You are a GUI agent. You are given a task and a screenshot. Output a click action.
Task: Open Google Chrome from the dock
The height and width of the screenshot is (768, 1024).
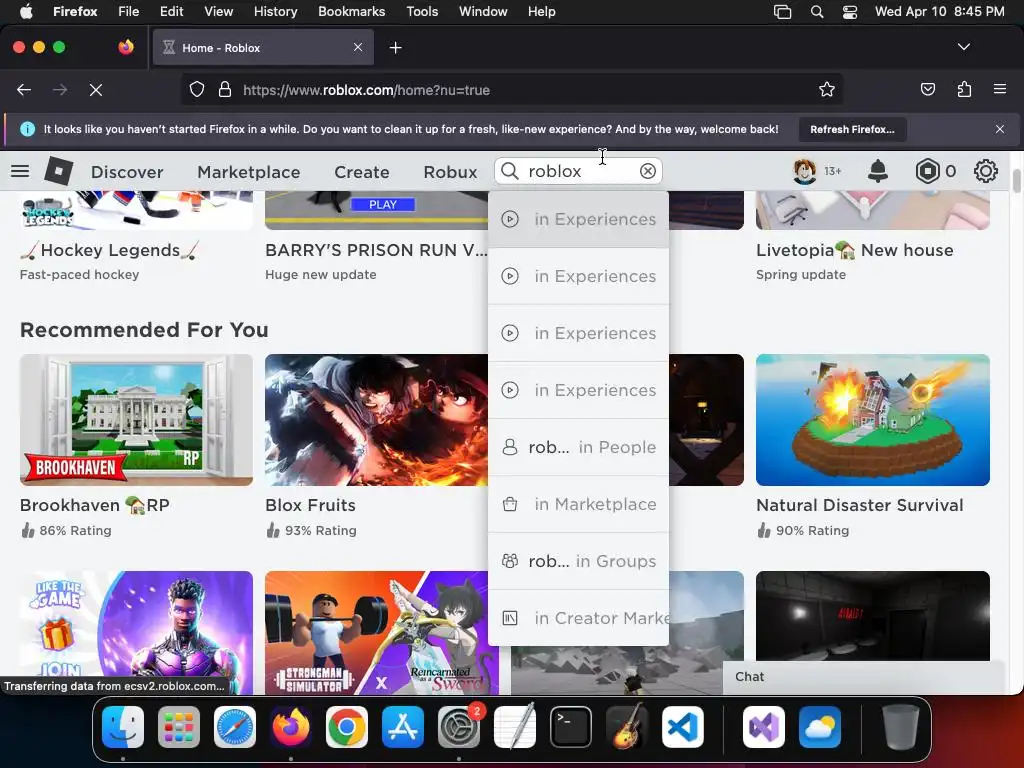(x=347, y=727)
